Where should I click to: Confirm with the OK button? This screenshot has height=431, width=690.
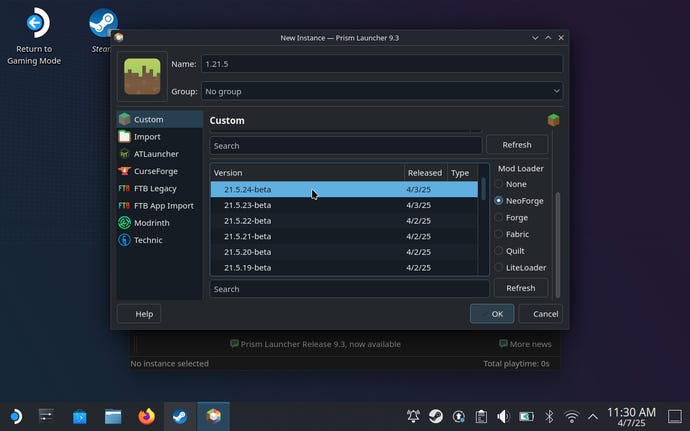492,314
